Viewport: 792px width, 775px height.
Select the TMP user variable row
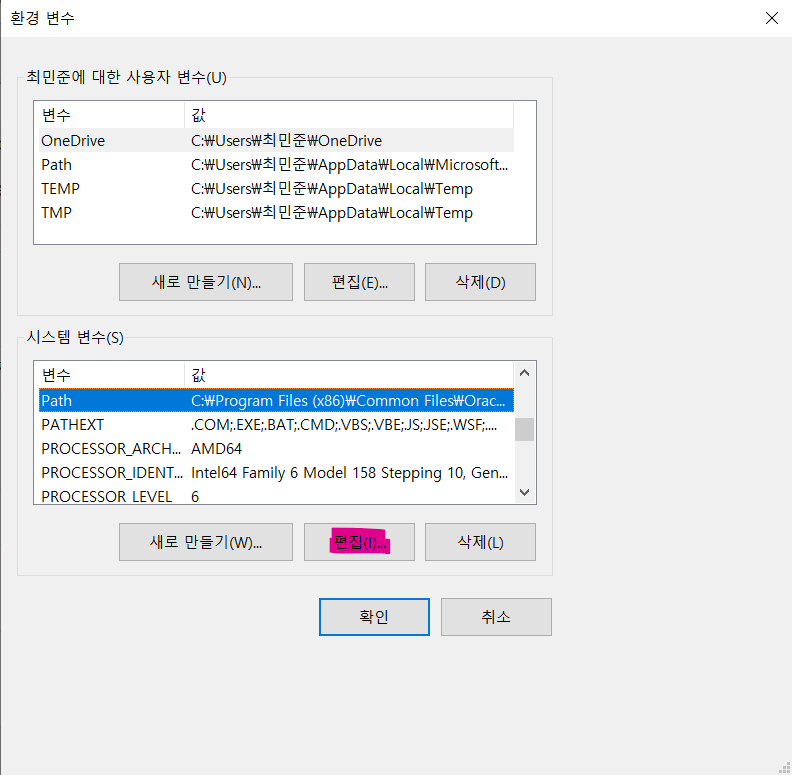[x=276, y=213]
